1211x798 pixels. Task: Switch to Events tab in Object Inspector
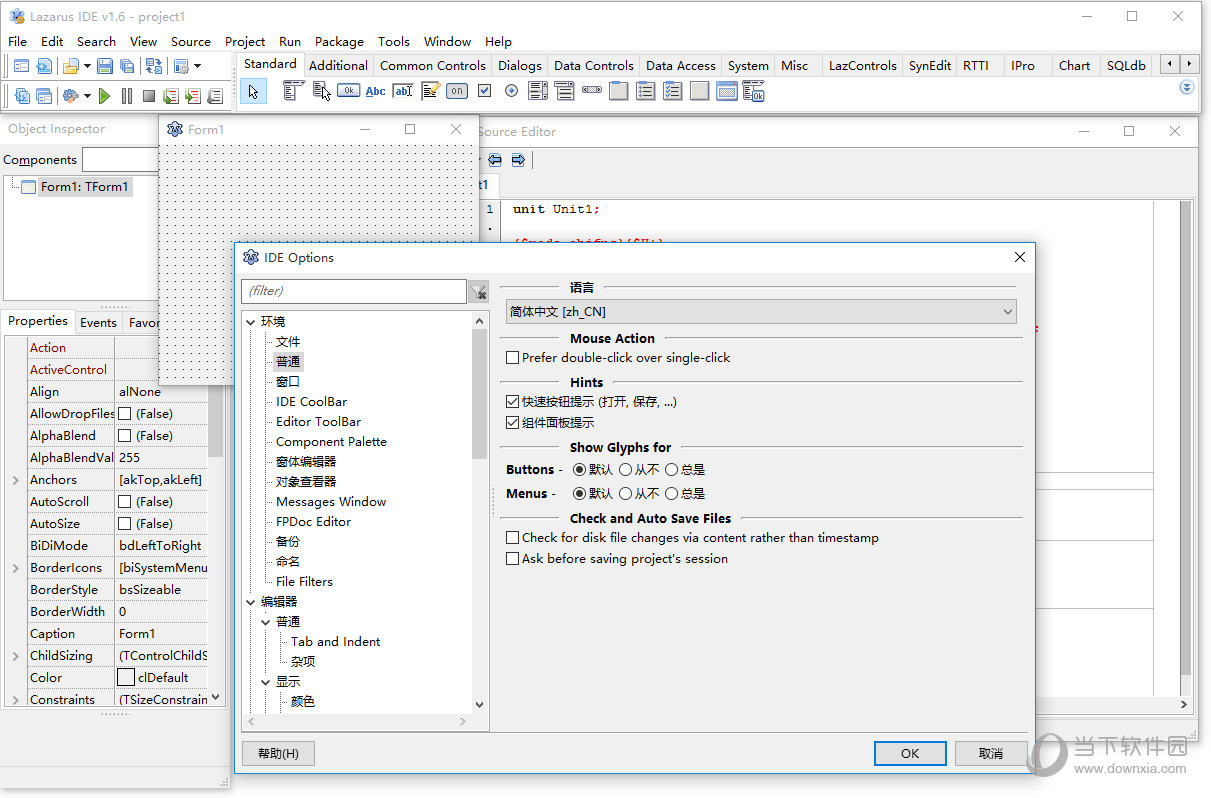coord(98,322)
